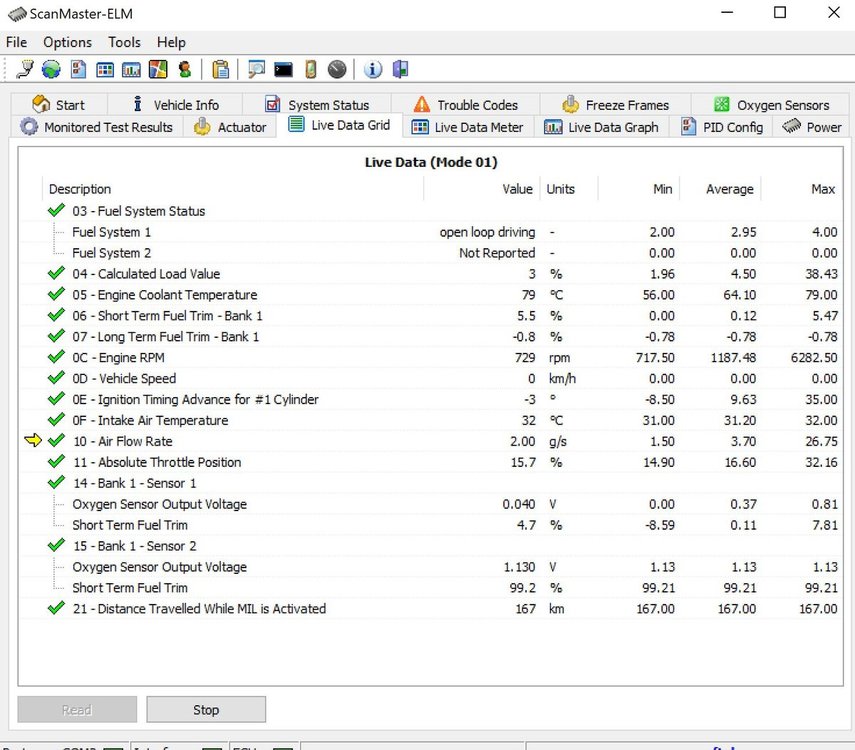Click the magnifier search icon in toolbar
The height and width of the screenshot is (750, 855).
pos(257,69)
